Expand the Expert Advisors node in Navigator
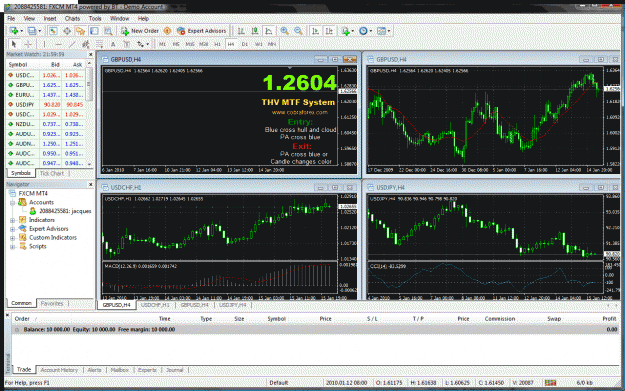625x391 pixels. [x=12, y=229]
